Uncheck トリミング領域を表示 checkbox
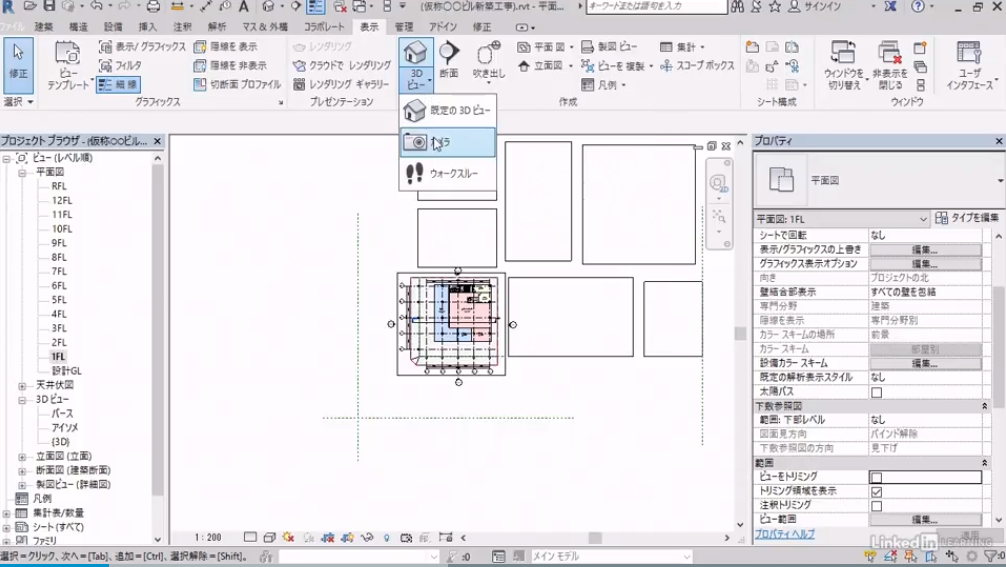 pos(876,492)
